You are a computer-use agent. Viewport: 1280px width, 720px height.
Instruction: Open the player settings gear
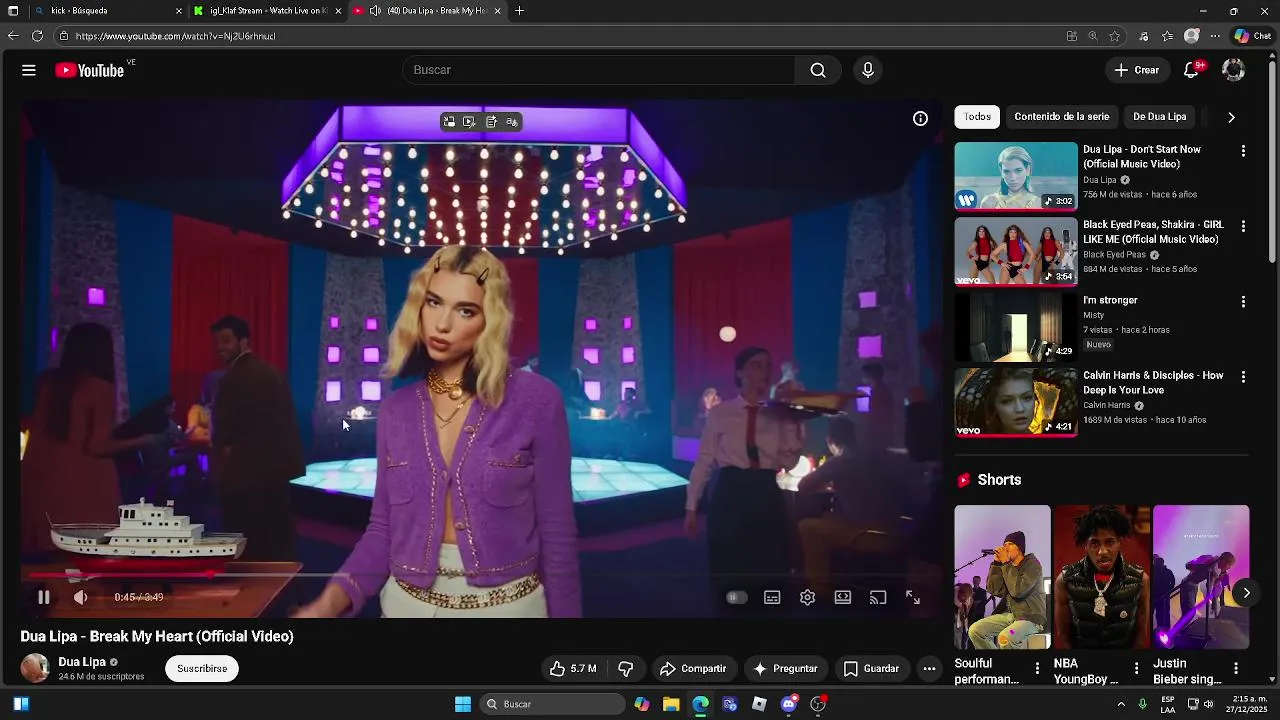[807, 597]
